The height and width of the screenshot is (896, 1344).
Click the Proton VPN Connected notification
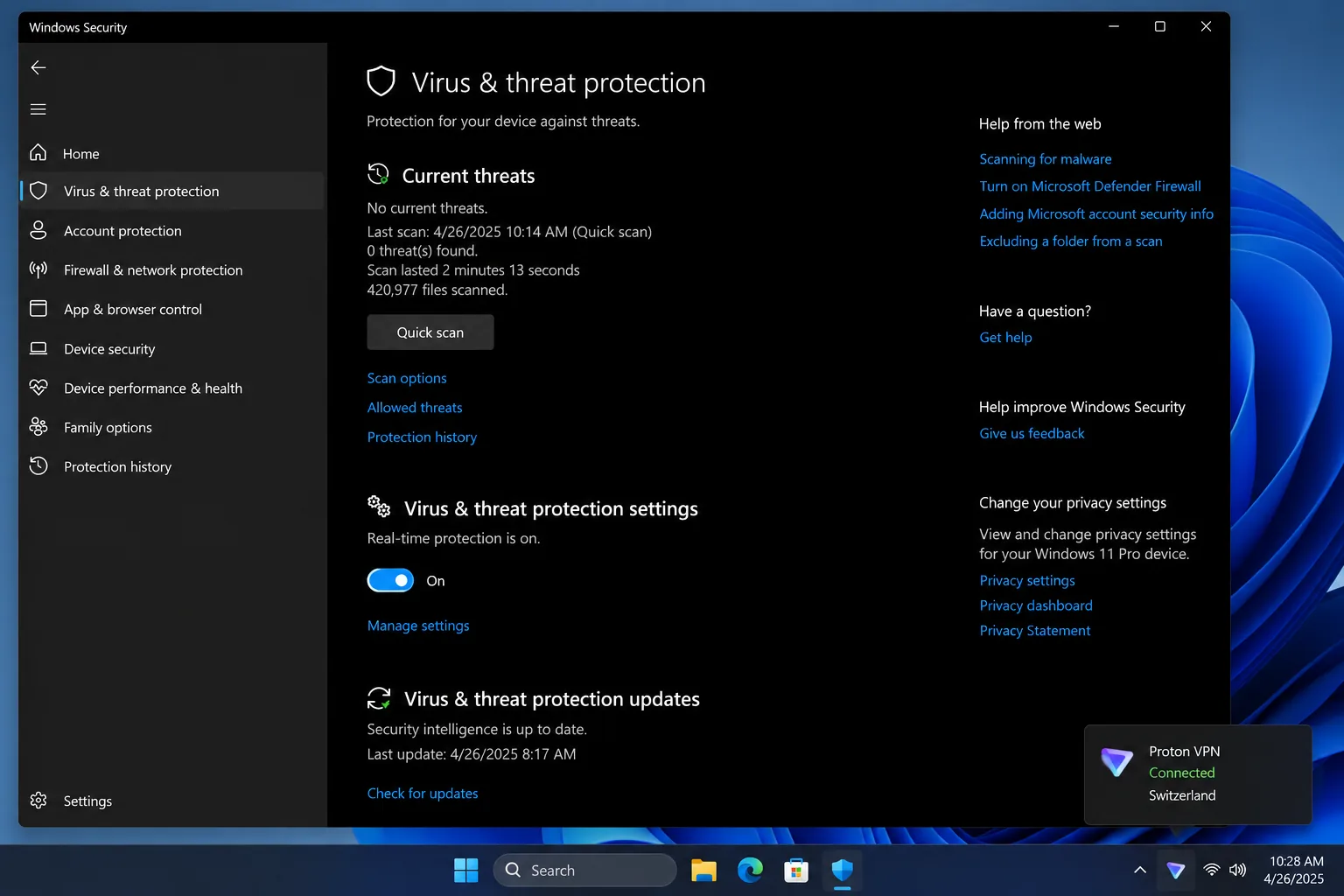click(x=1198, y=774)
